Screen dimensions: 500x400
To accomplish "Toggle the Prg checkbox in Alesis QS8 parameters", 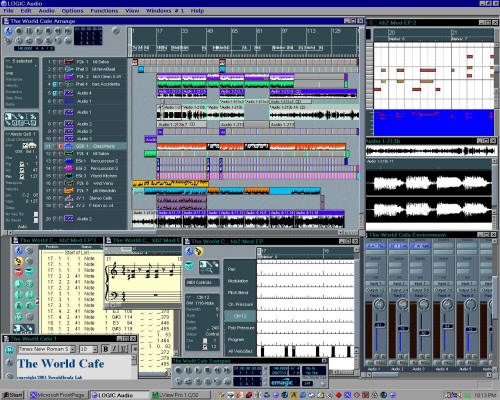I will click(x=22, y=164).
